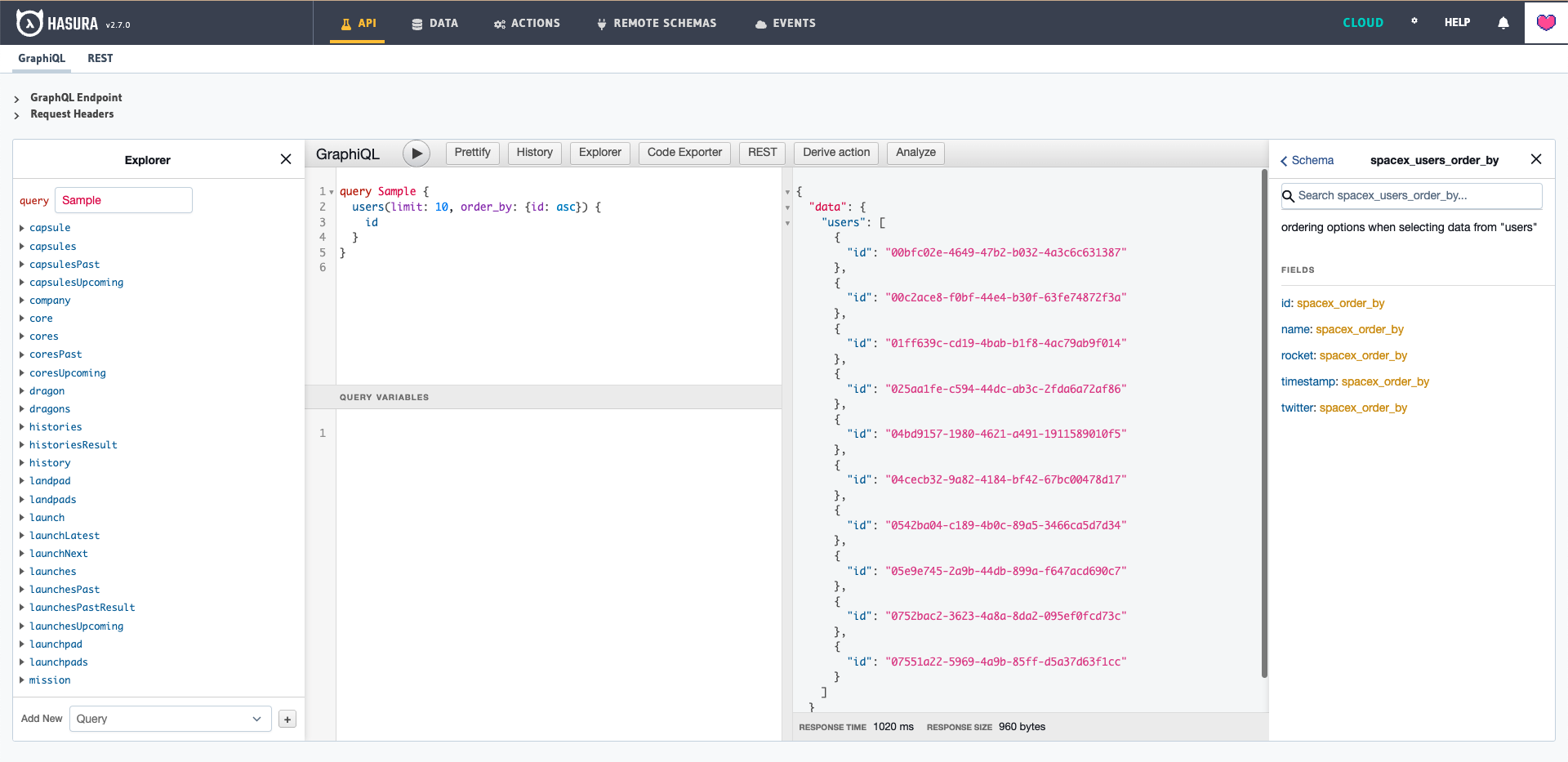Expand the launchpads field
This screenshot has width=1568, height=762.
[53, 662]
